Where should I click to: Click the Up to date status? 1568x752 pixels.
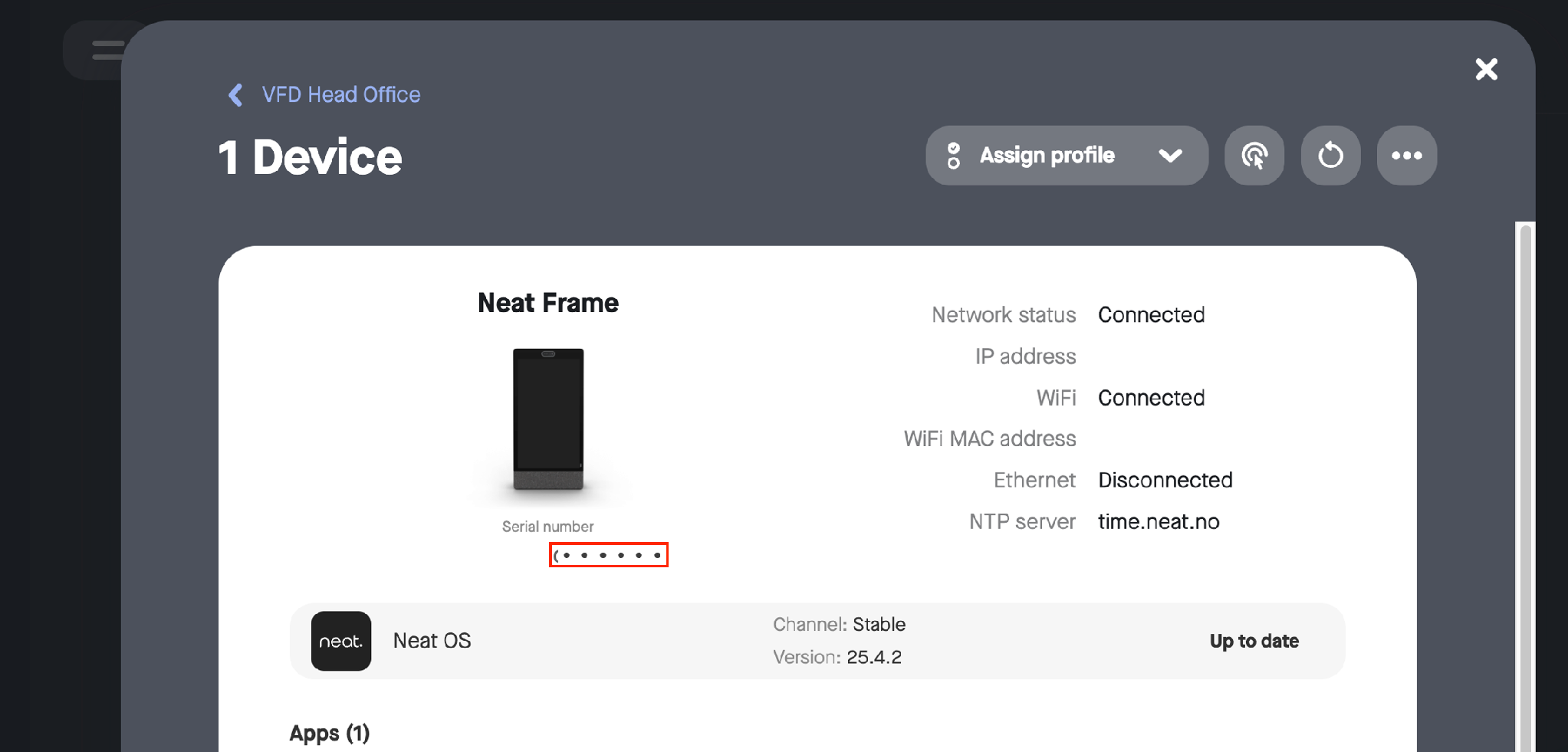coord(1254,641)
